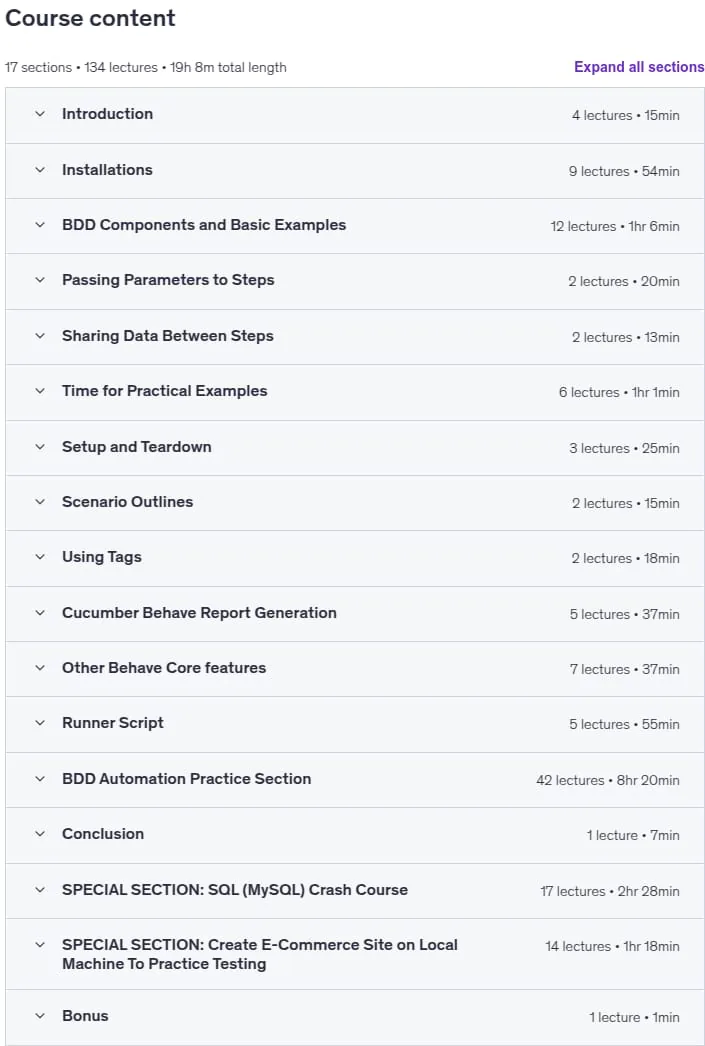
Task: Expand the Introduction section chevron
Action: [40, 114]
